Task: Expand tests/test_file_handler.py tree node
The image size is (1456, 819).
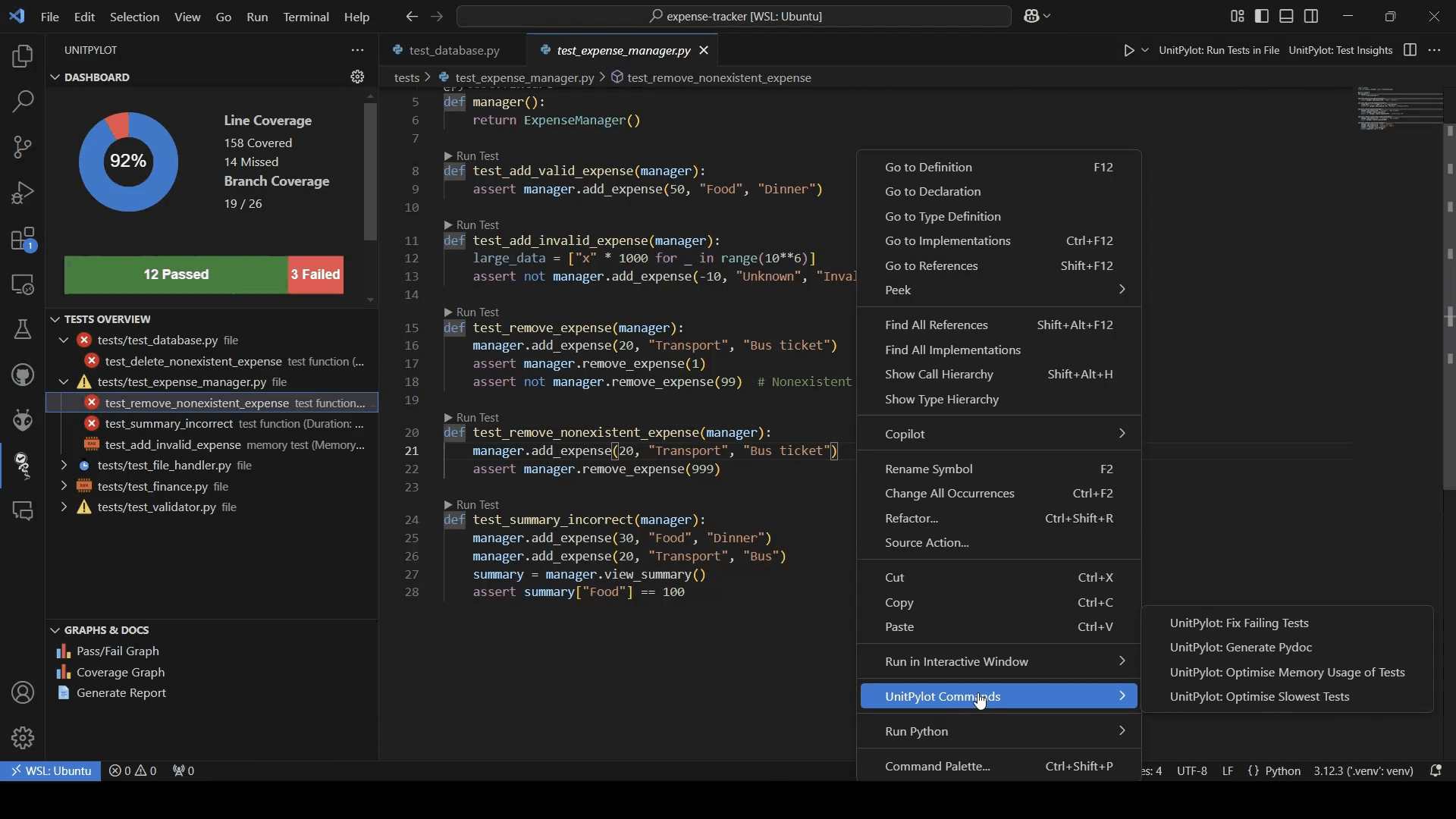Action: (x=64, y=466)
